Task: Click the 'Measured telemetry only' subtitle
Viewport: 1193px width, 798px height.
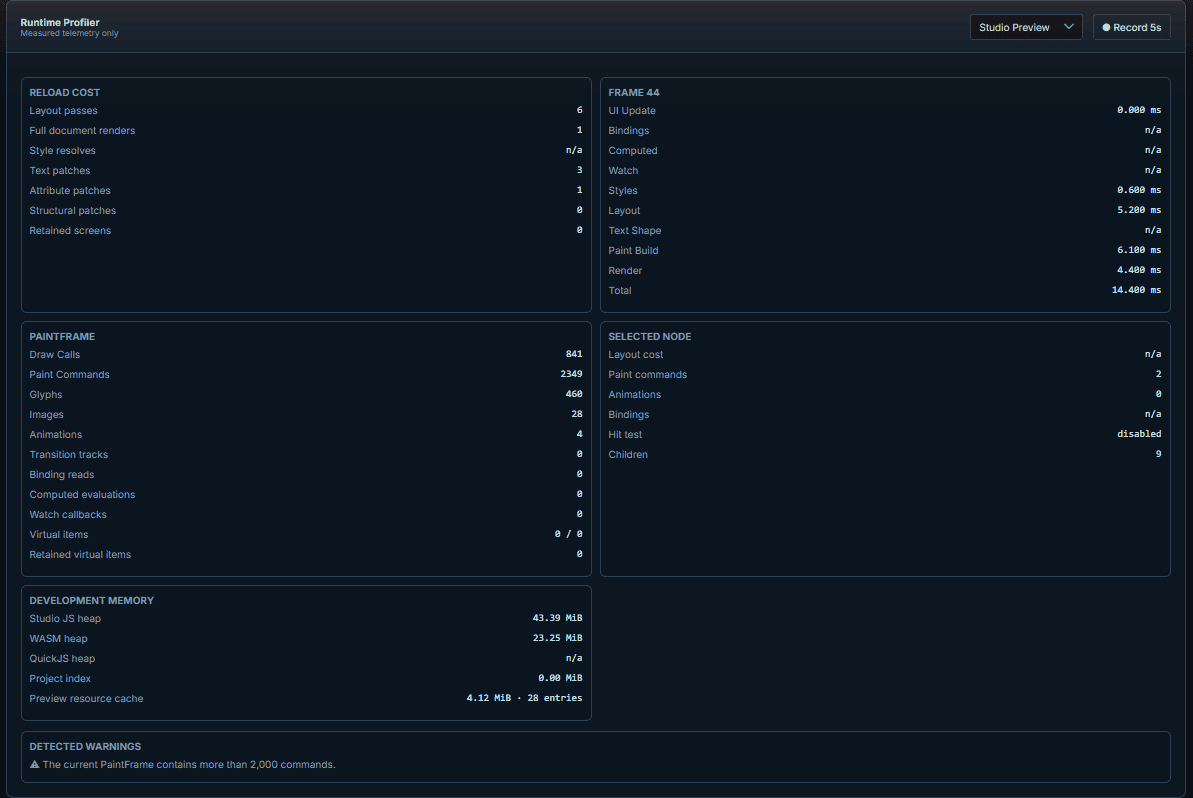Action: [x=69, y=33]
